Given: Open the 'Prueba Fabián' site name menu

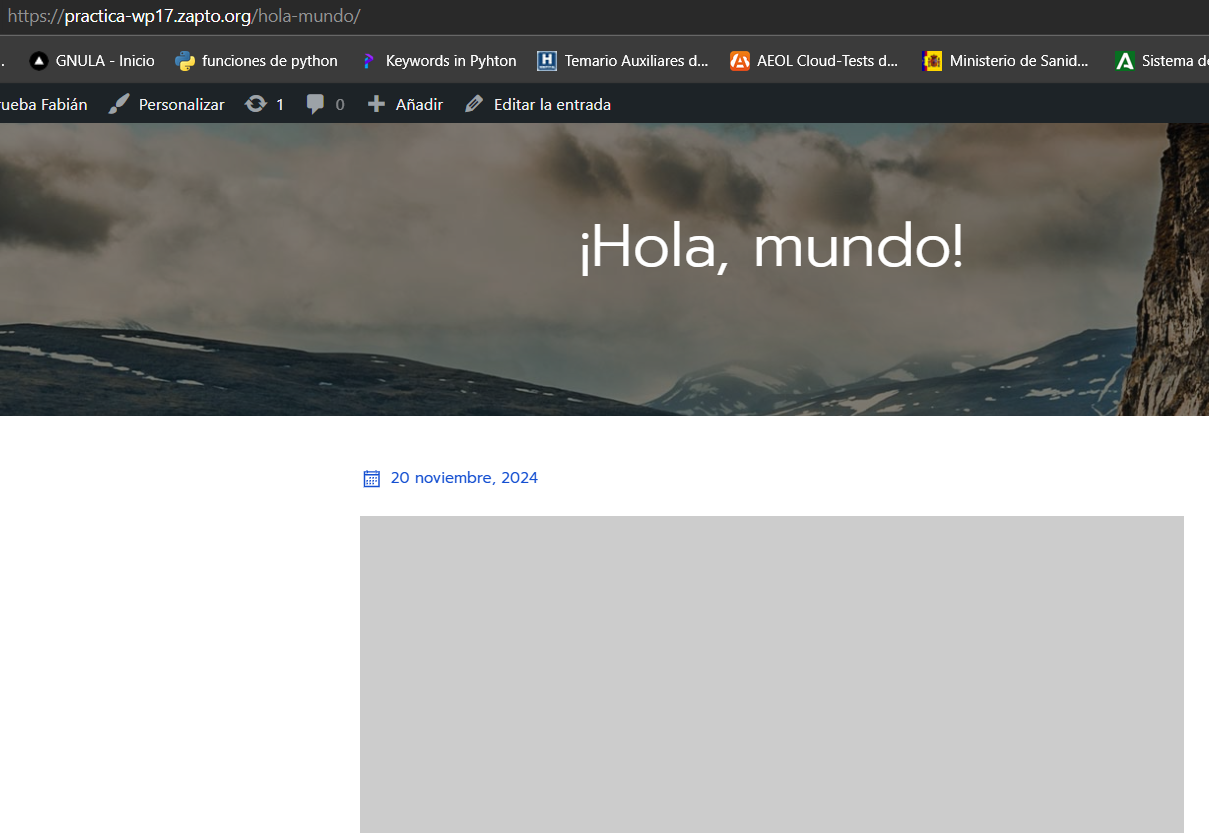Looking at the screenshot, I should [x=44, y=104].
